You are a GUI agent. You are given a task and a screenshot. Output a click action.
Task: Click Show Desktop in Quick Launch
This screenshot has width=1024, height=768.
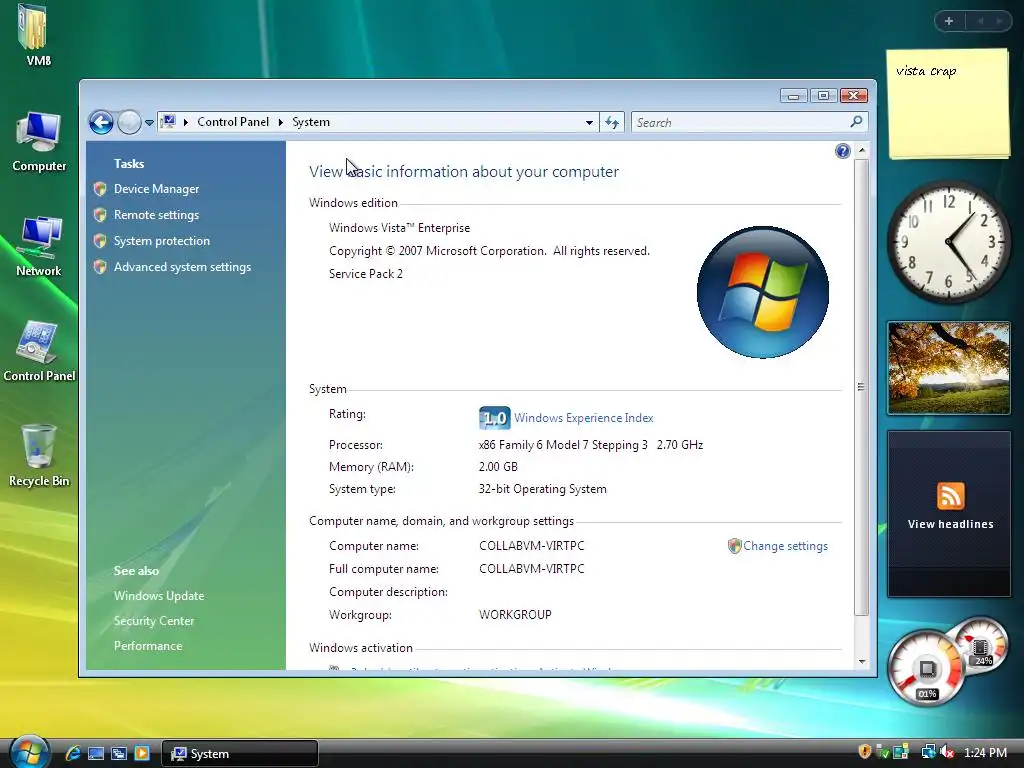pyautogui.click(x=96, y=753)
